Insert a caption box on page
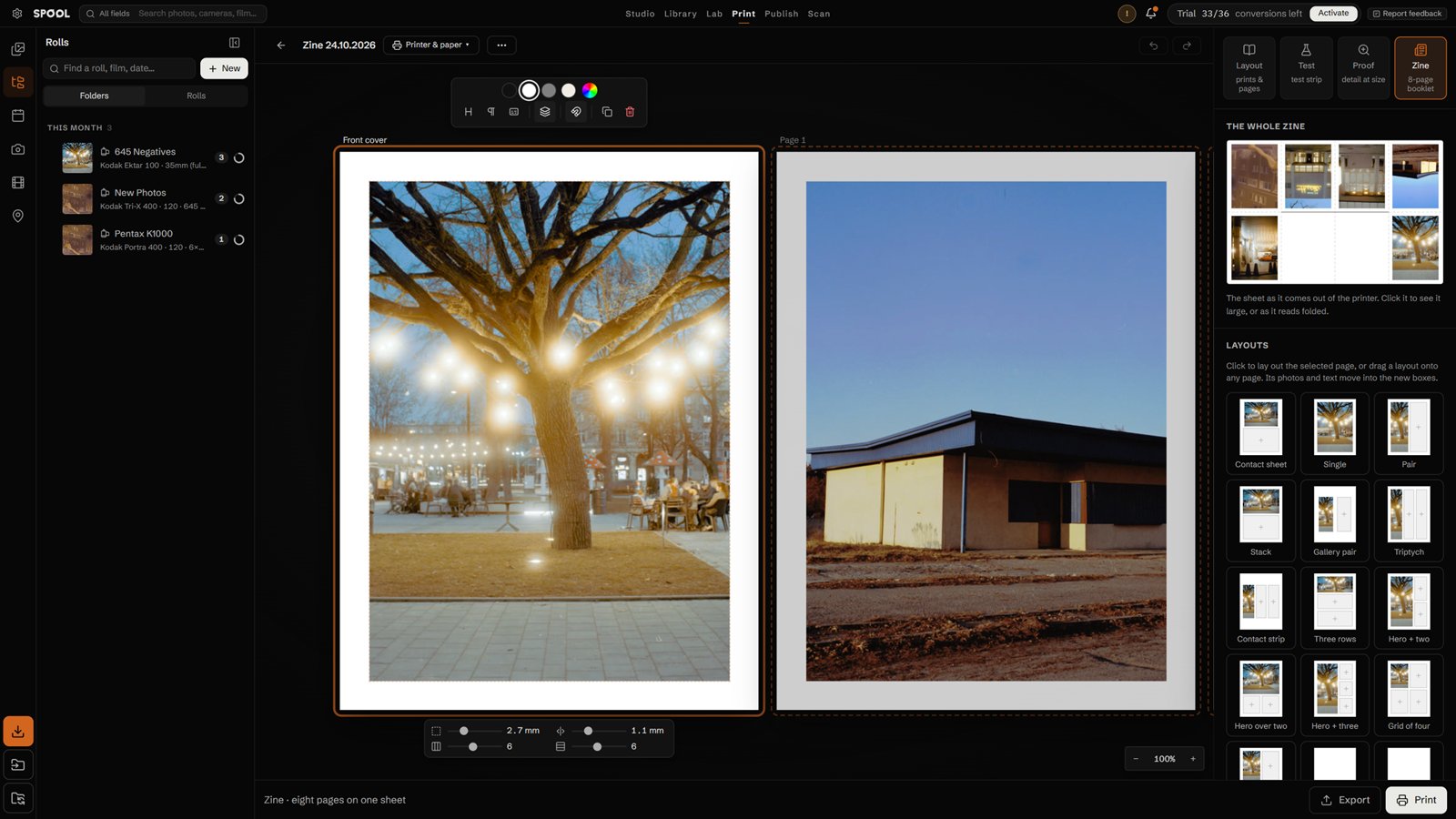Viewport: 1456px width, 819px height. (x=514, y=112)
